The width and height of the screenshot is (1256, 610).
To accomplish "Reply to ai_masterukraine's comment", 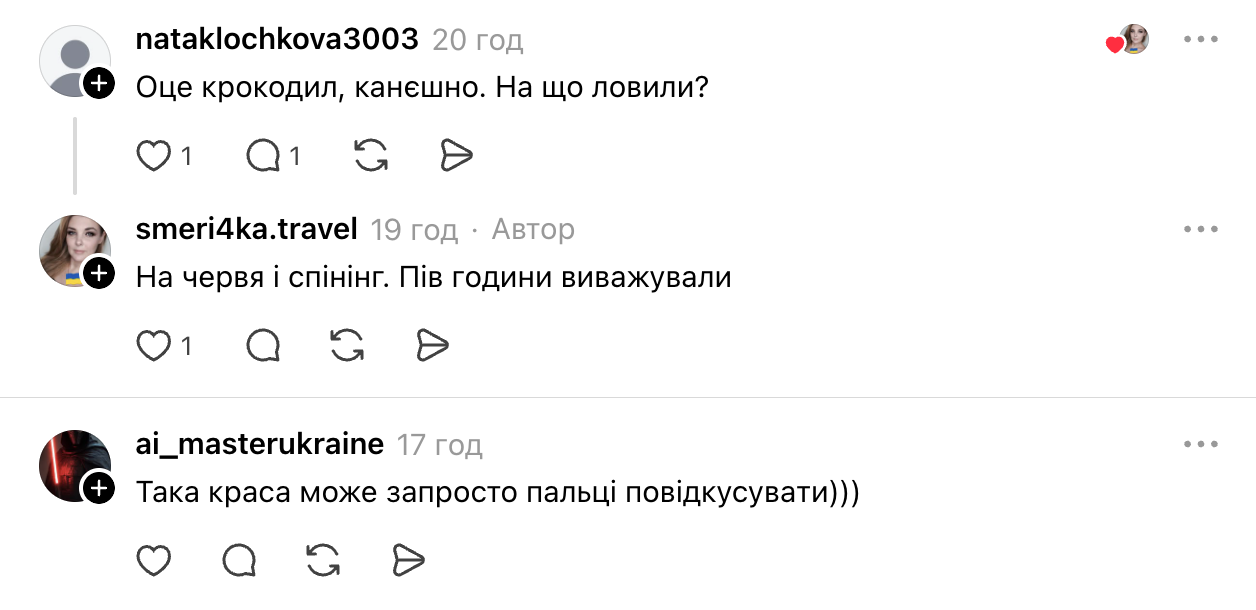I will pos(239,561).
